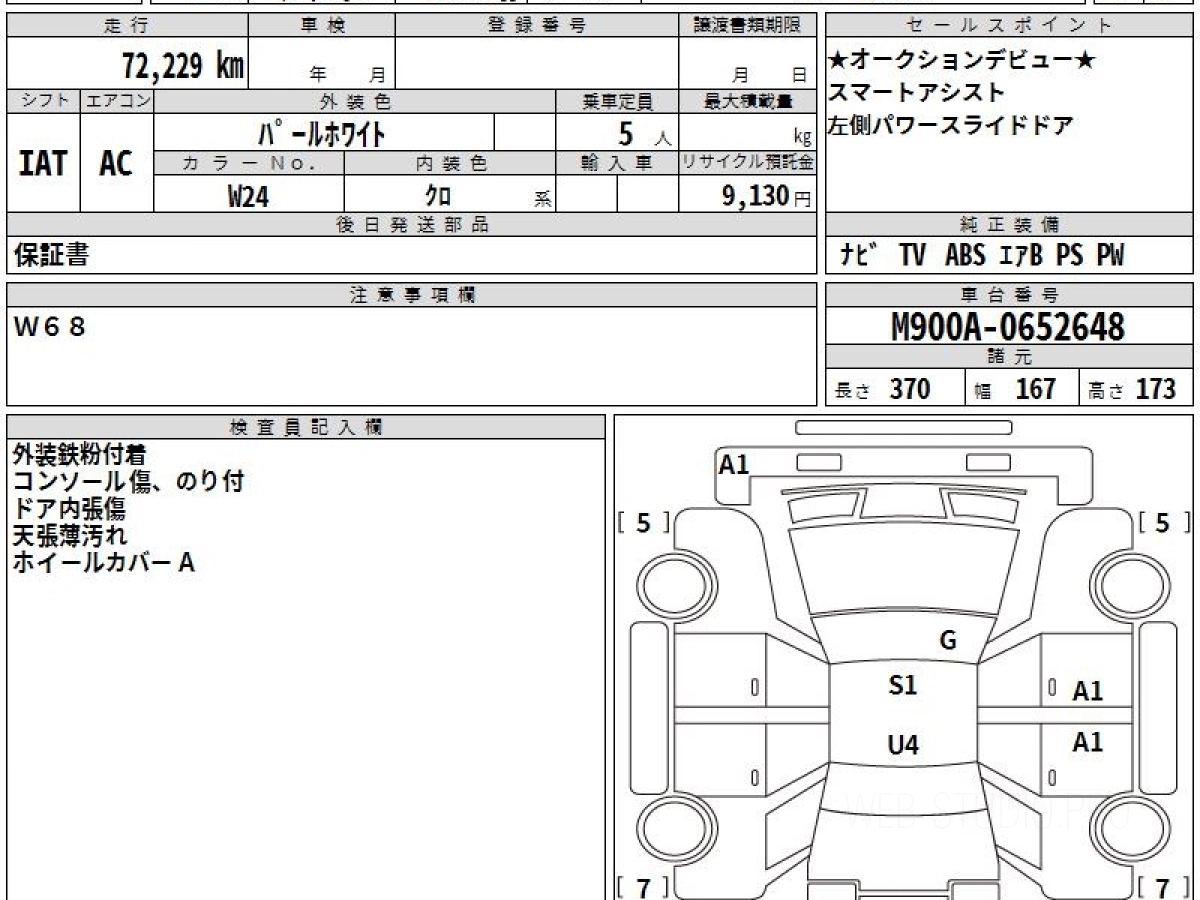Click the AC air conditioner cell
The width and height of the screenshot is (1200, 900).
116,162
